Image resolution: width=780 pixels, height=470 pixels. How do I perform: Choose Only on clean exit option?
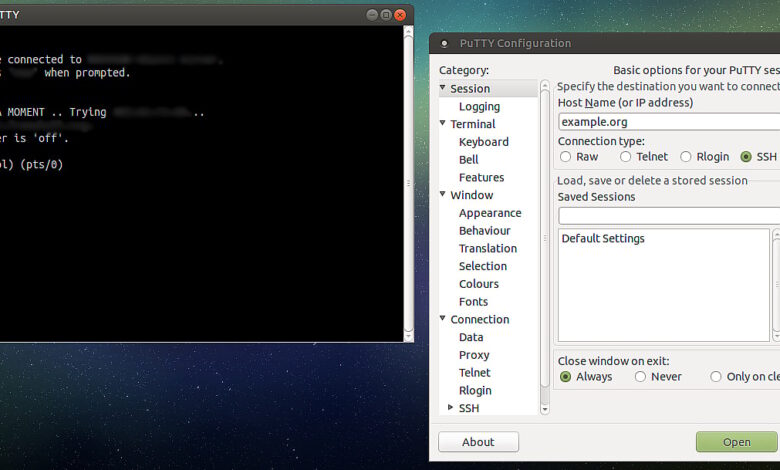point(715,376)
